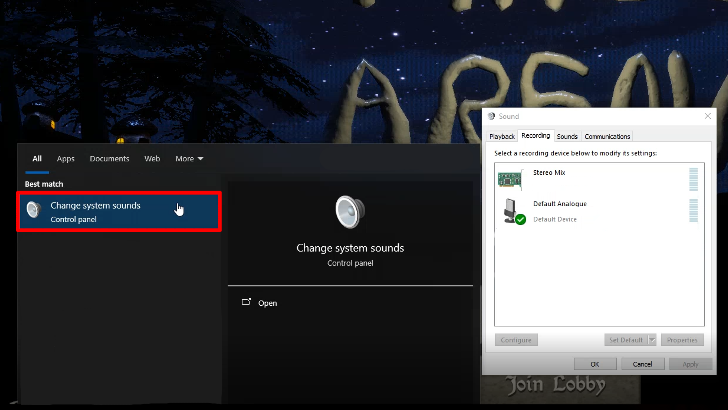
Task: Switch to the Recording tab
Action: click(x=535, y=136)
